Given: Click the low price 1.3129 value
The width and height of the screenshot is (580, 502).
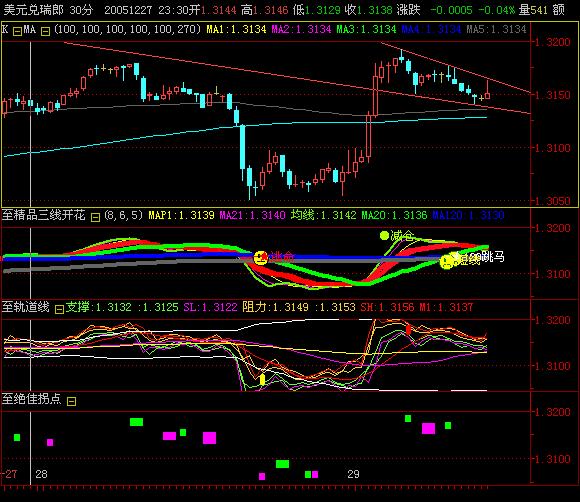Looking at the screenshot, I should [323, 10].
